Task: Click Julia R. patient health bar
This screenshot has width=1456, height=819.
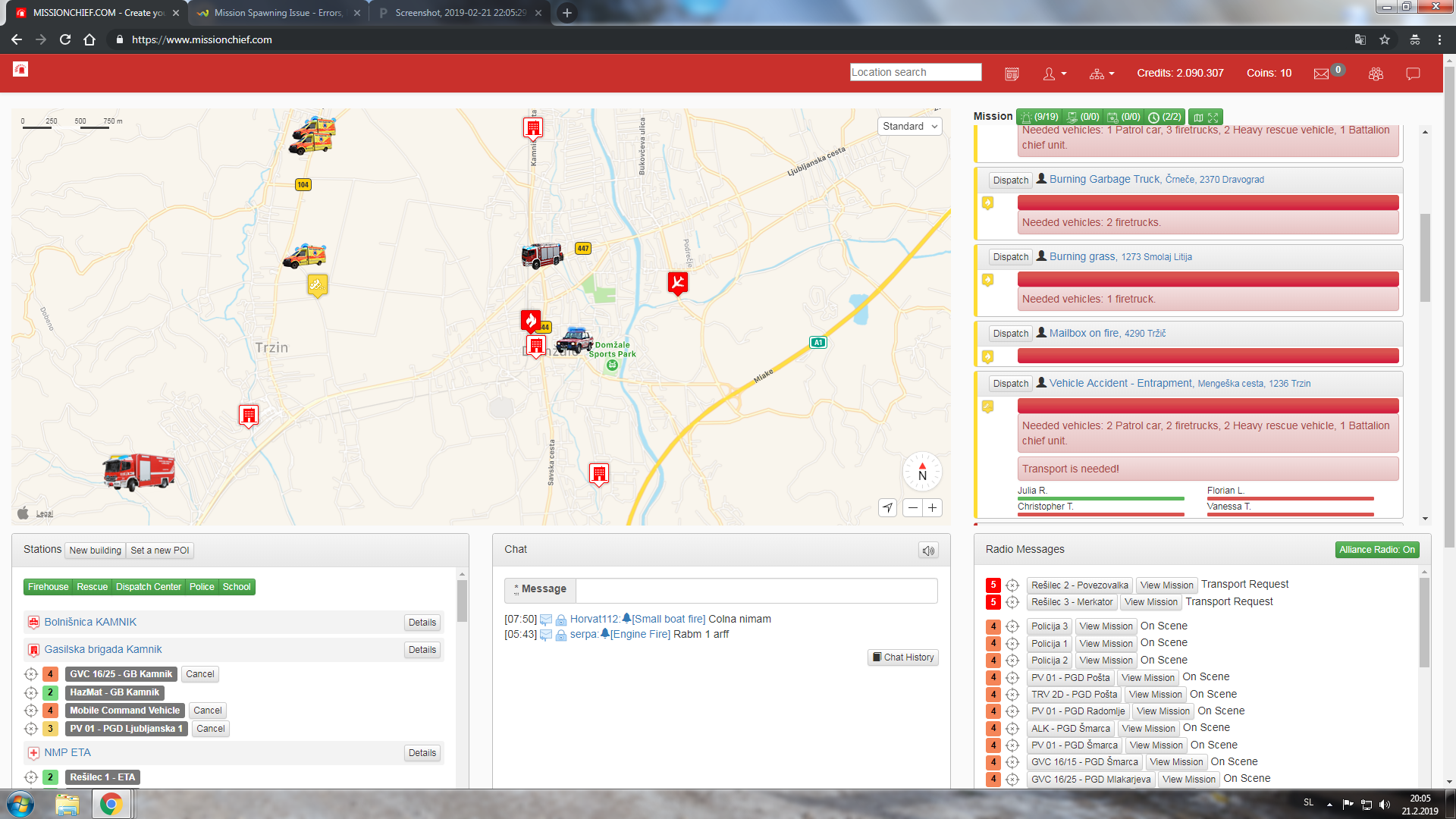Action: (1101, 498)
